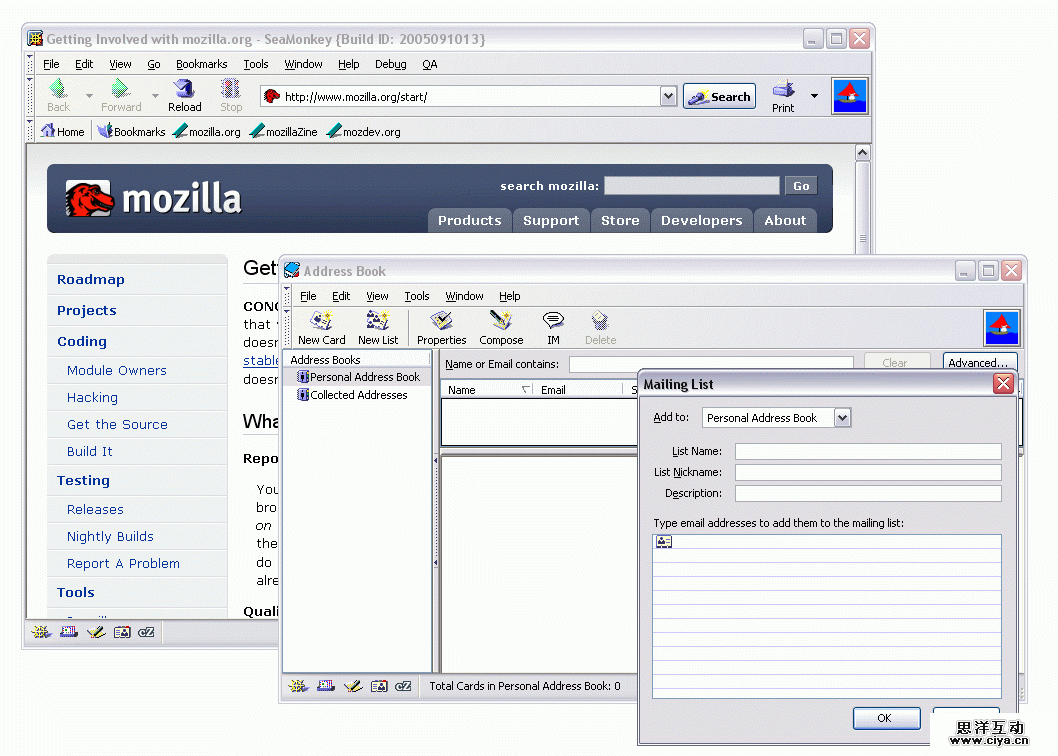Click New List in Address Book toolbar
The height and width of the screenshot is (756, 1058).
tap(378, 328)
